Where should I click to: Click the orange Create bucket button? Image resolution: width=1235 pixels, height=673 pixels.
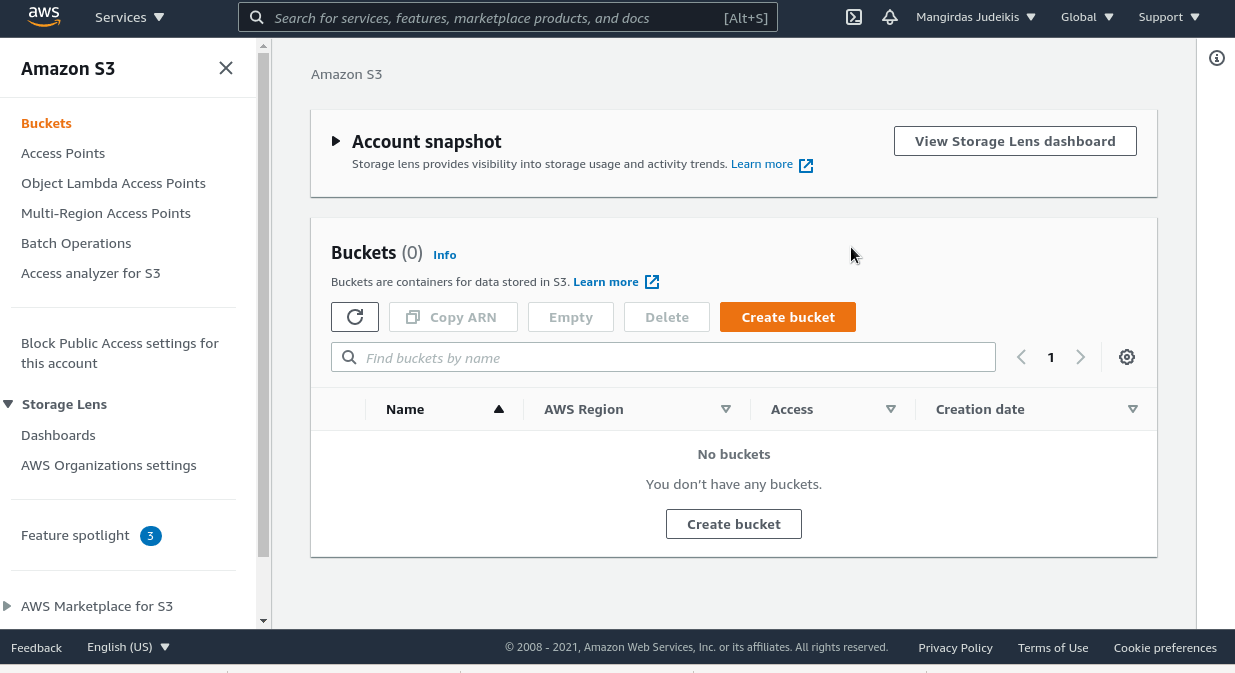[x=787, y=317]
